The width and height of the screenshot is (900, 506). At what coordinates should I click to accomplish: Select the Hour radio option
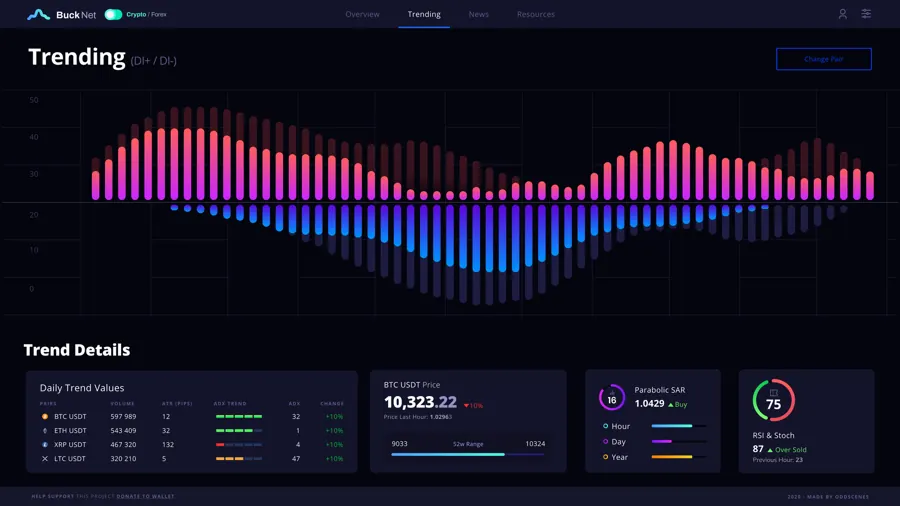point(605,426)
